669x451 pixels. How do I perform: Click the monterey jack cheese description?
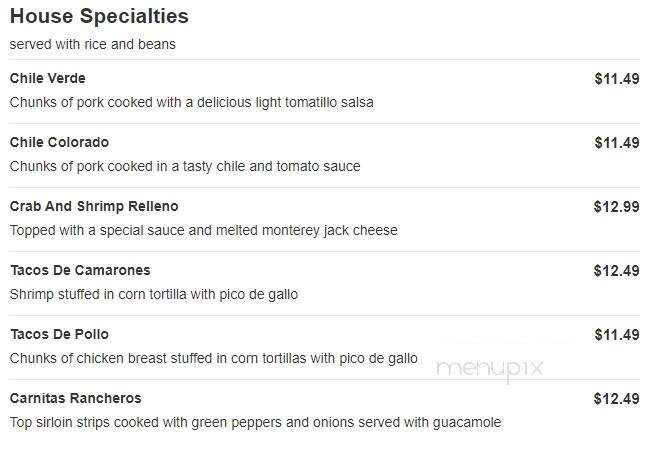click(204, 231)
